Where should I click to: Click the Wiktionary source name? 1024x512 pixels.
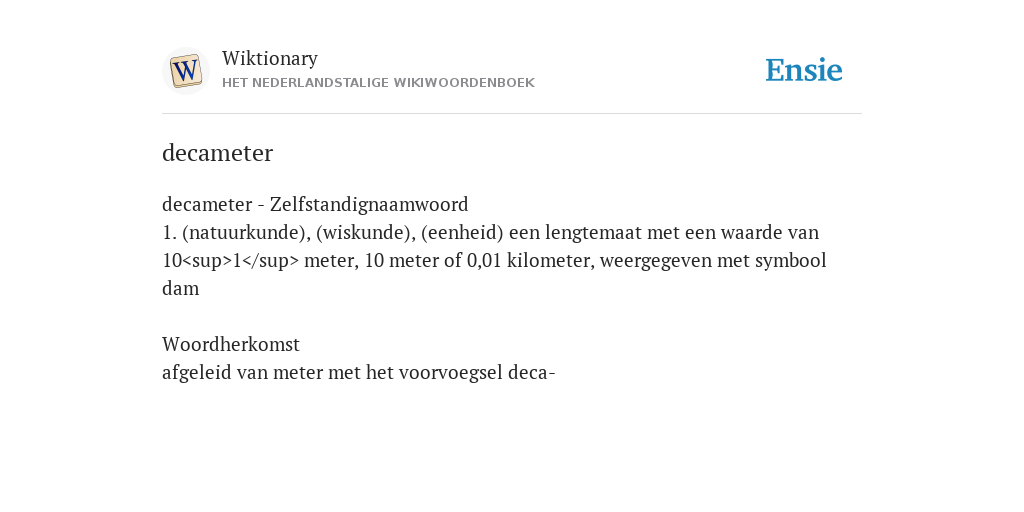[x=270, y=58]
